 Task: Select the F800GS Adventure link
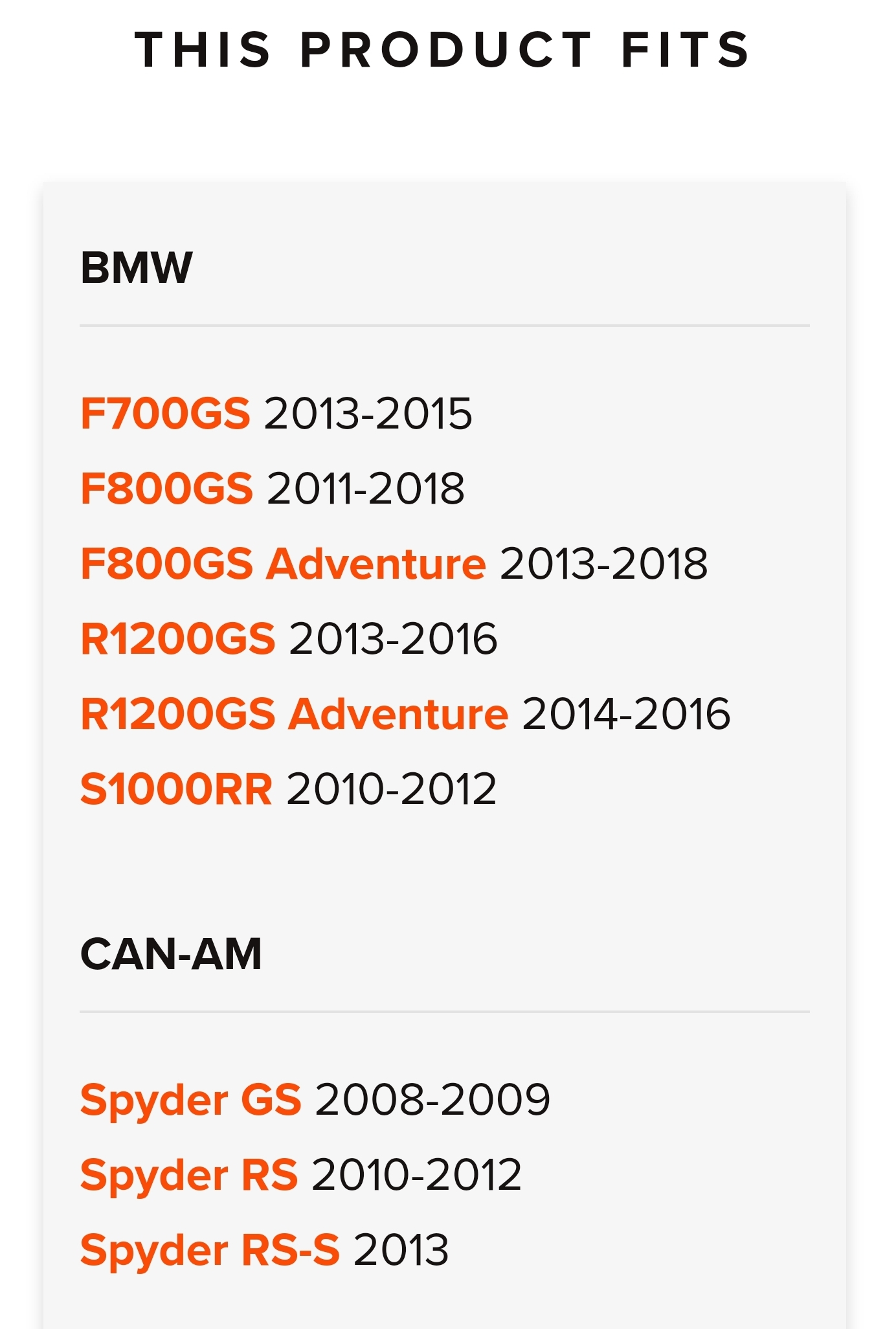(x=283, y=563)
